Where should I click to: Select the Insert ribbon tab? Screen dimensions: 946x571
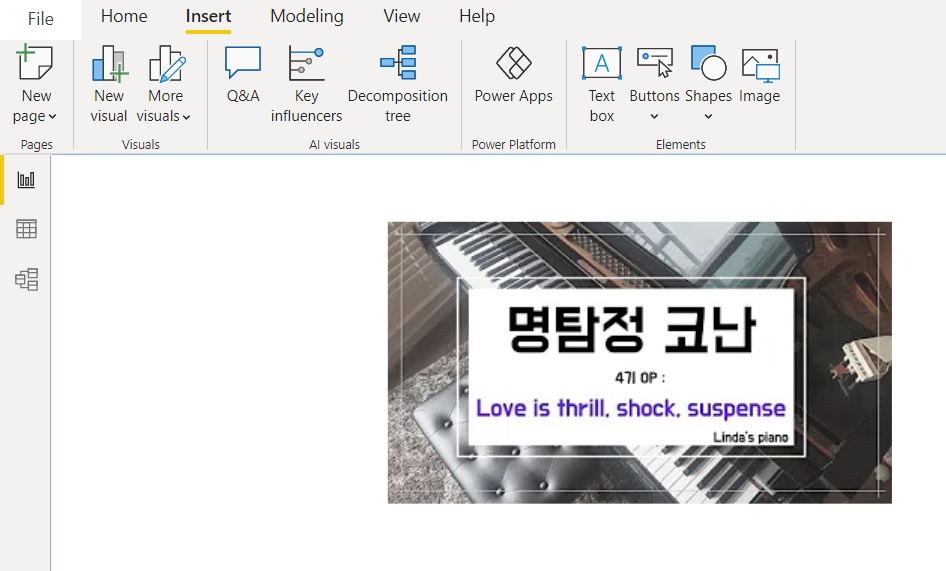(x=208, y=16)
